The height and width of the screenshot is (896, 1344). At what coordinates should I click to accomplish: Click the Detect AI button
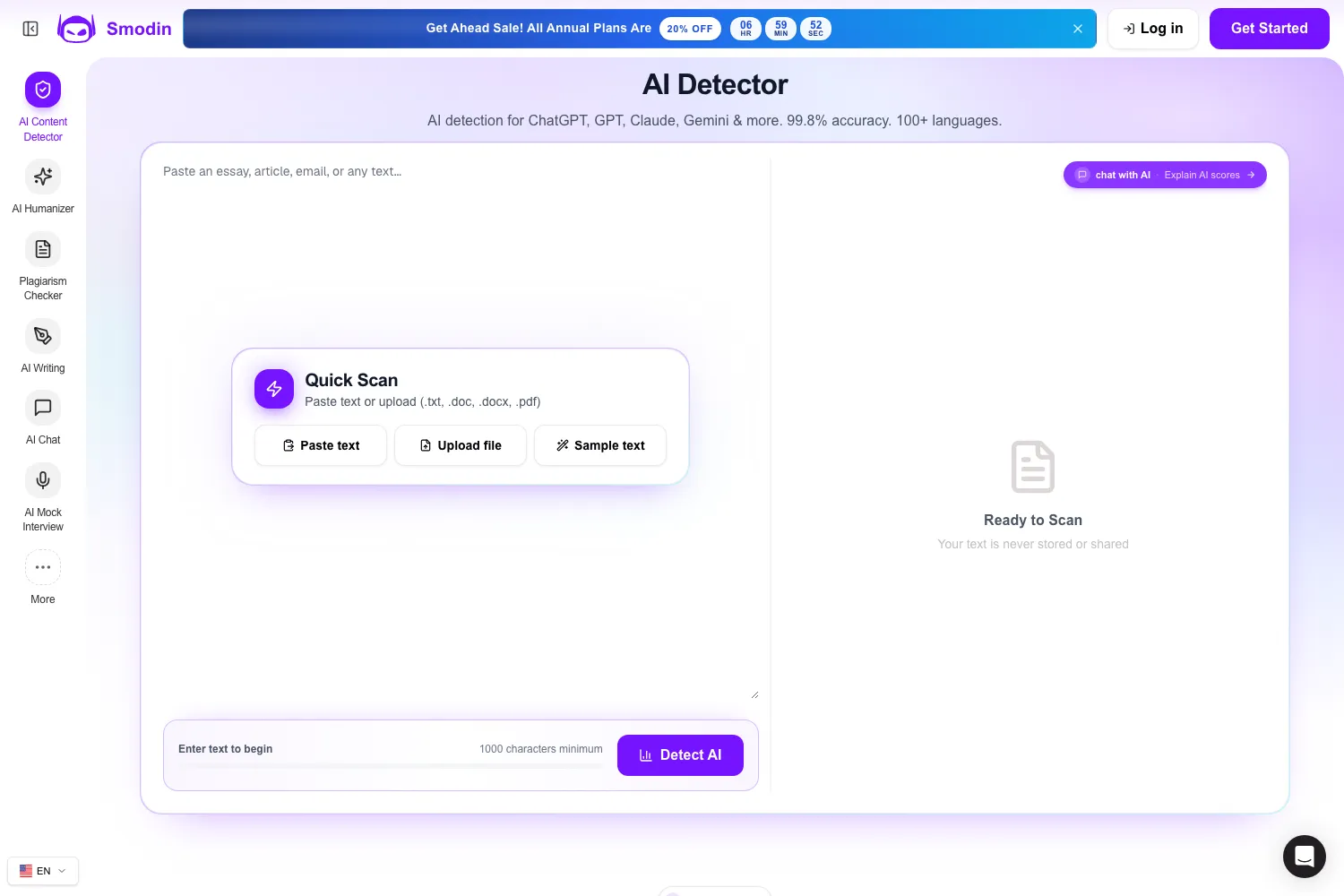click(x=680, y=755)
